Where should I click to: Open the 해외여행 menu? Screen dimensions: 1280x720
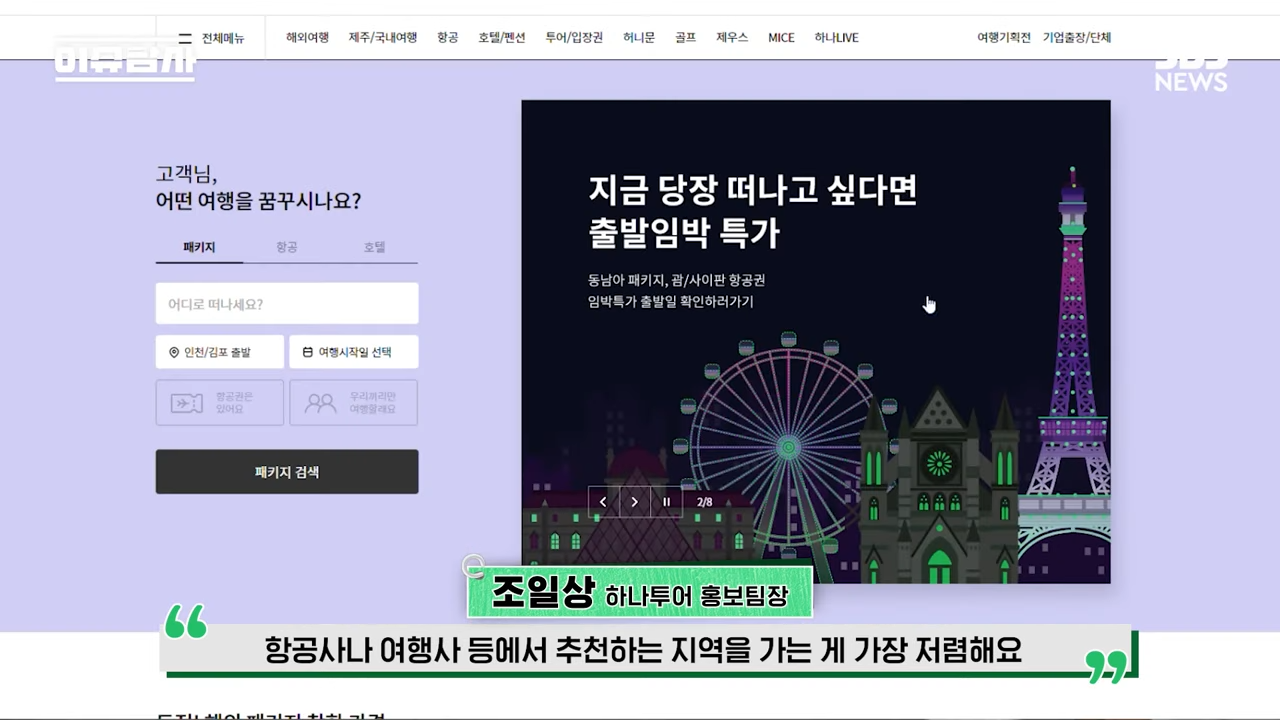point(307,38)
